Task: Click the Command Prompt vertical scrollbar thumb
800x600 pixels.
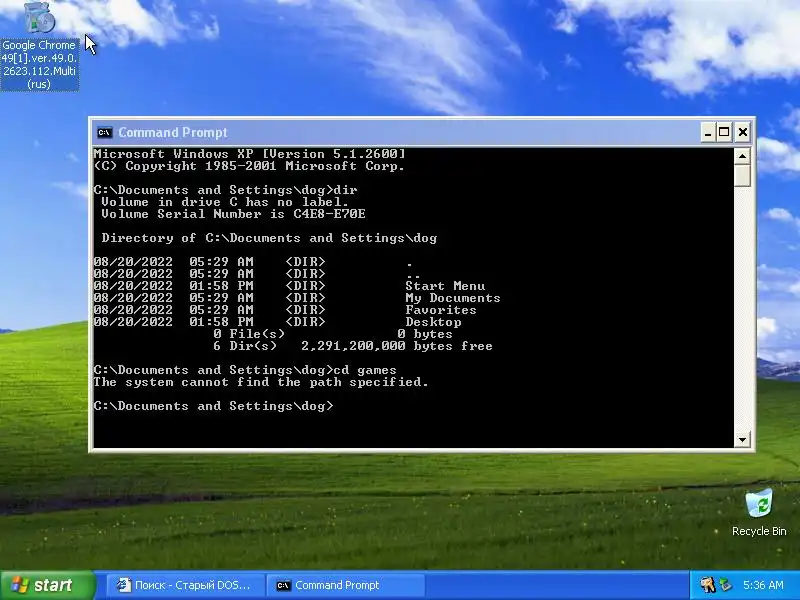Action: click(x=742, y=176)
